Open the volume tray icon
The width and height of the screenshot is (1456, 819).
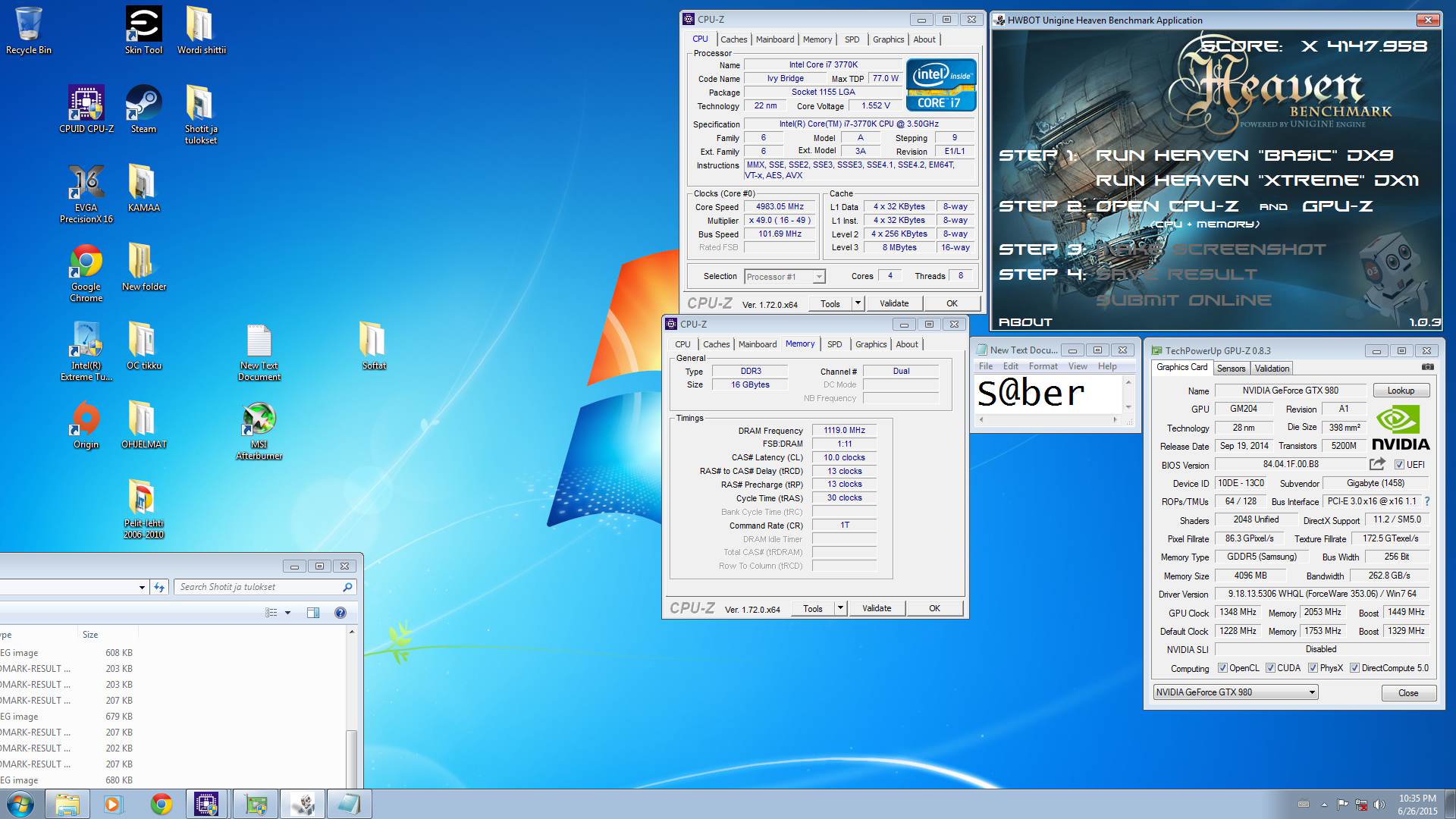pyautogui.click(x=1379, y=804)
